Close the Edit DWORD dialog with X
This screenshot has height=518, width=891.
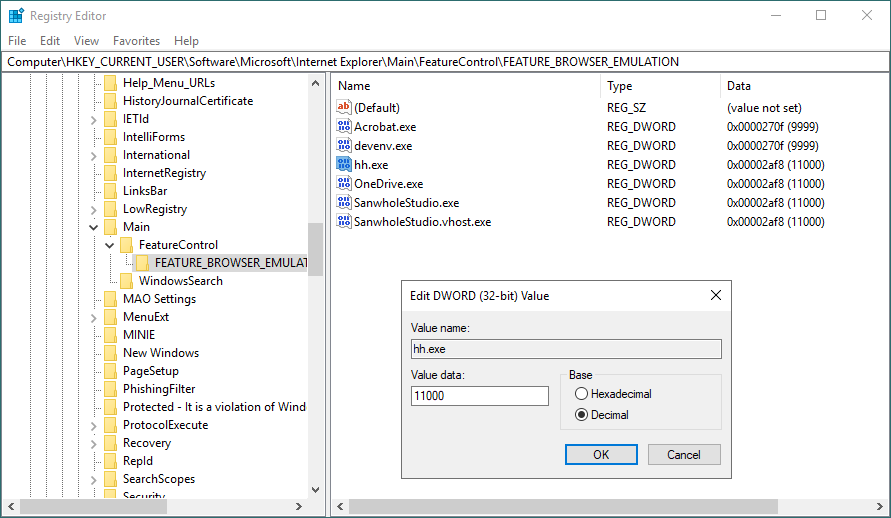point(715,296)
